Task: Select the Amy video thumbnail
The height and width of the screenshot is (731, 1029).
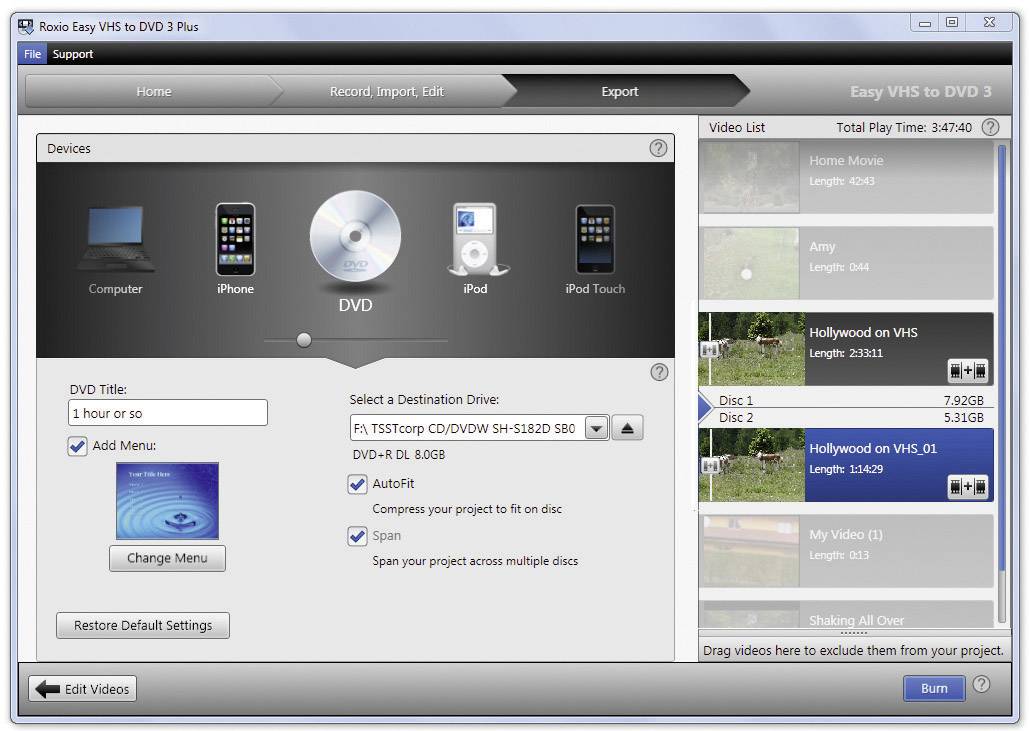Action: (750, 263)
